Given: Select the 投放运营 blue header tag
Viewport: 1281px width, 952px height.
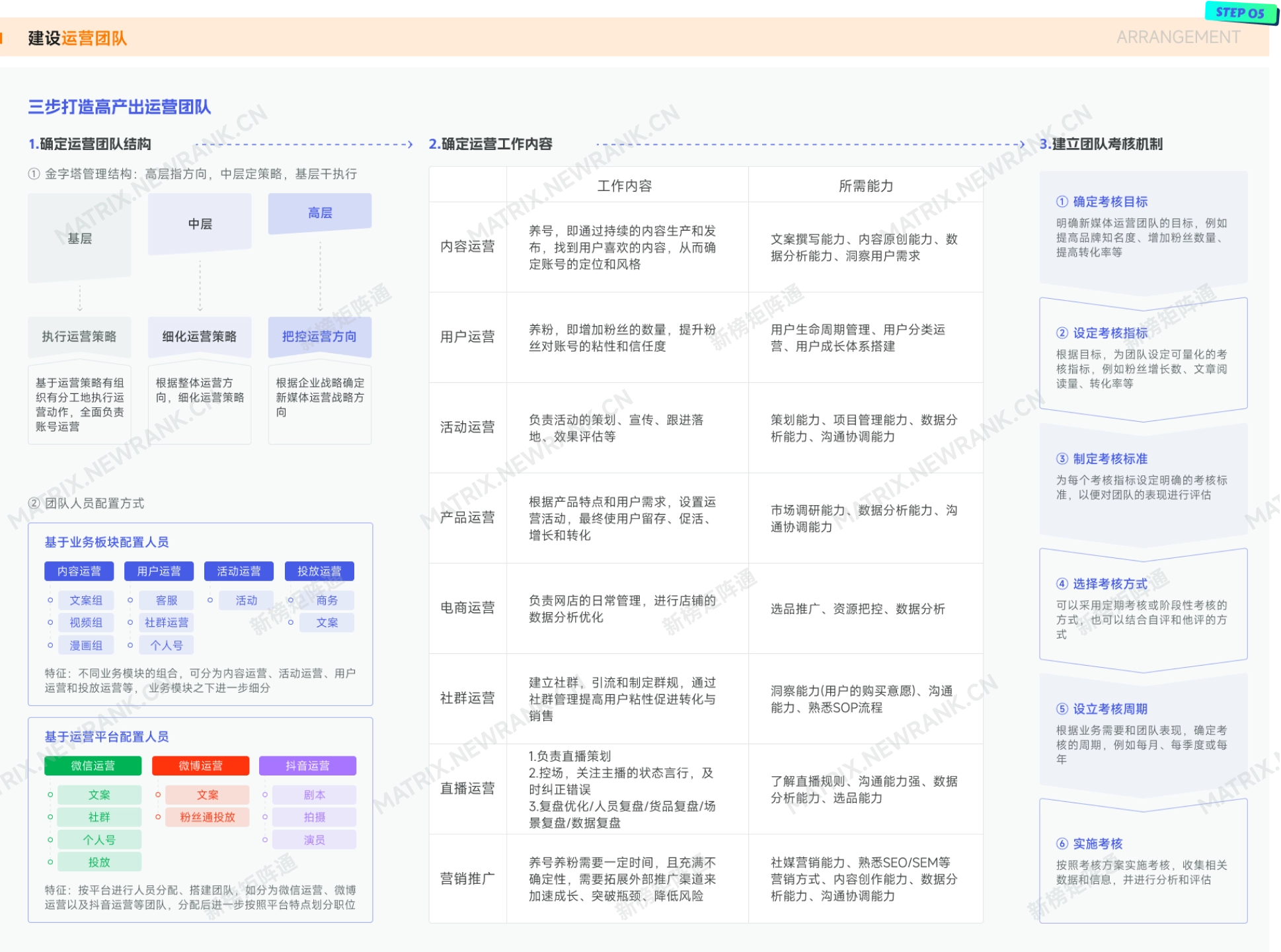Looking at the screenshot, I should click(x=319, y=571).
